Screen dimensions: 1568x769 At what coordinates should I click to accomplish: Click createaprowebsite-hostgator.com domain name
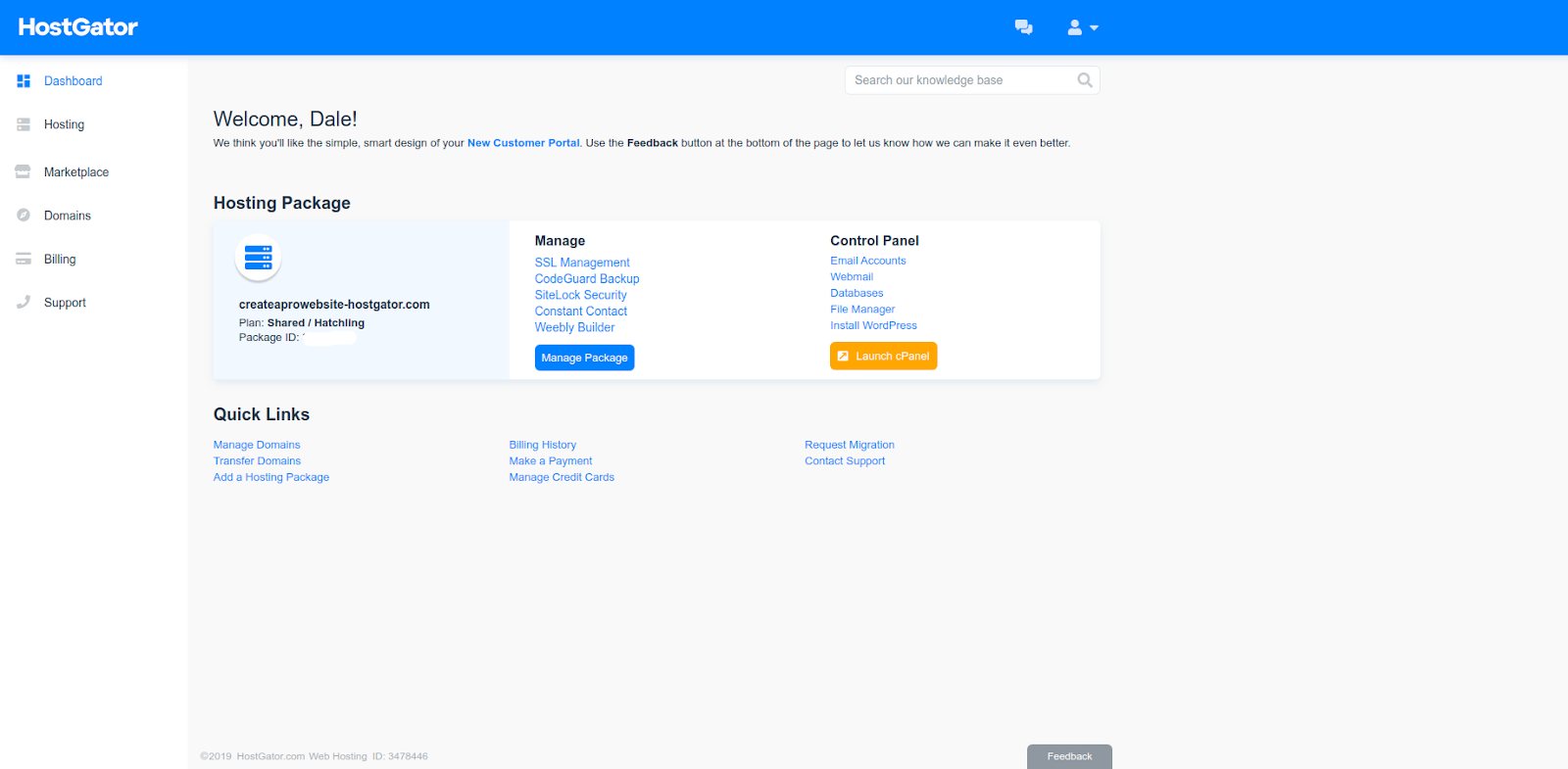[x=334, y=305]
